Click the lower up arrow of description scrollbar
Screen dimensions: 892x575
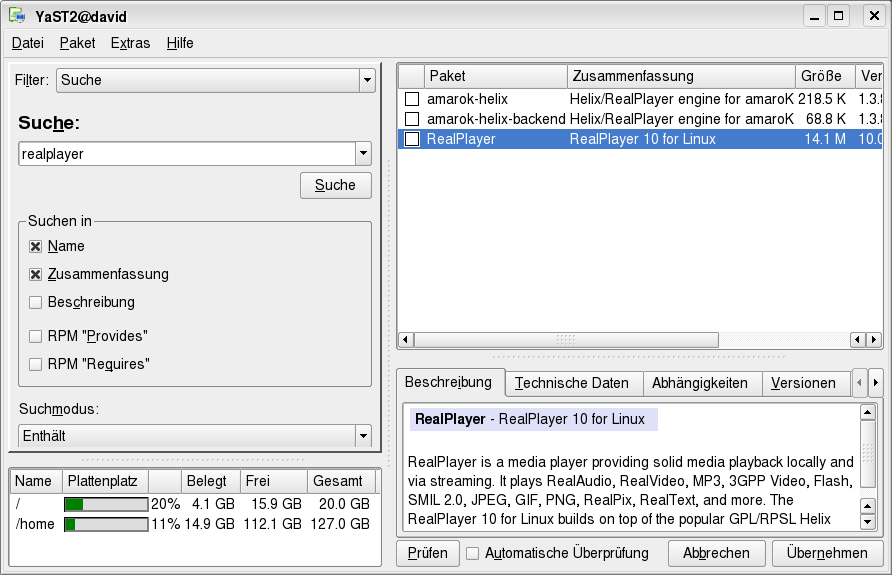coord(868,506)
